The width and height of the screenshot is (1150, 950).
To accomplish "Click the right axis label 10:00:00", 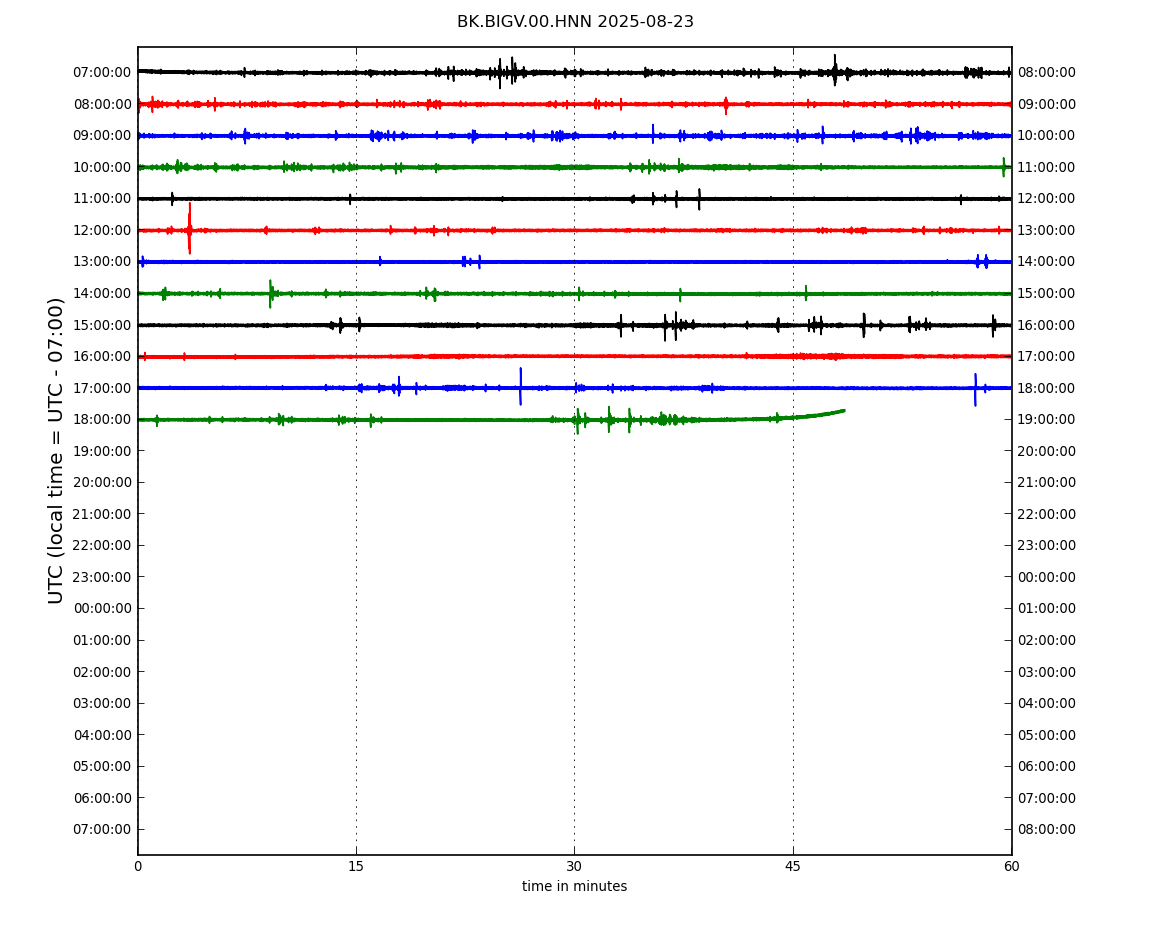I will tap(1047, 136).
